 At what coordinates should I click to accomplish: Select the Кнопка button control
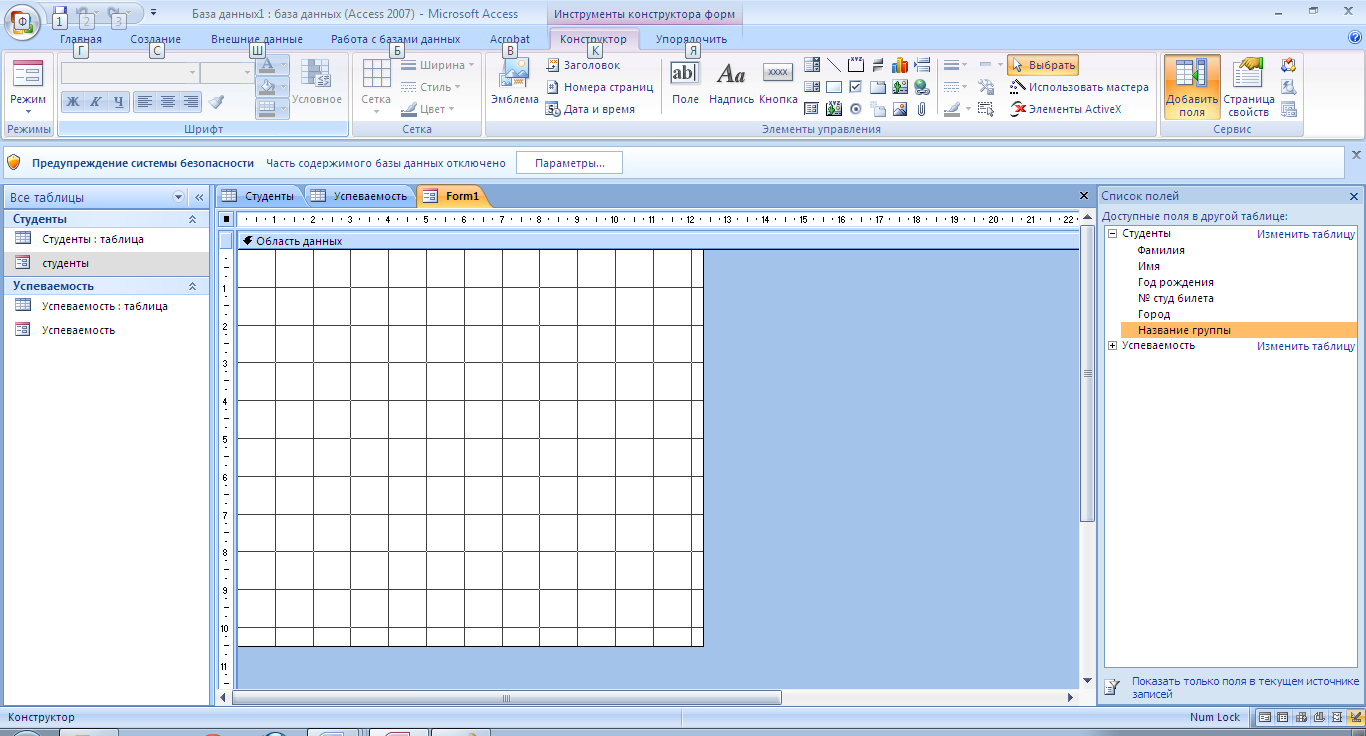[x=777, y=82]
